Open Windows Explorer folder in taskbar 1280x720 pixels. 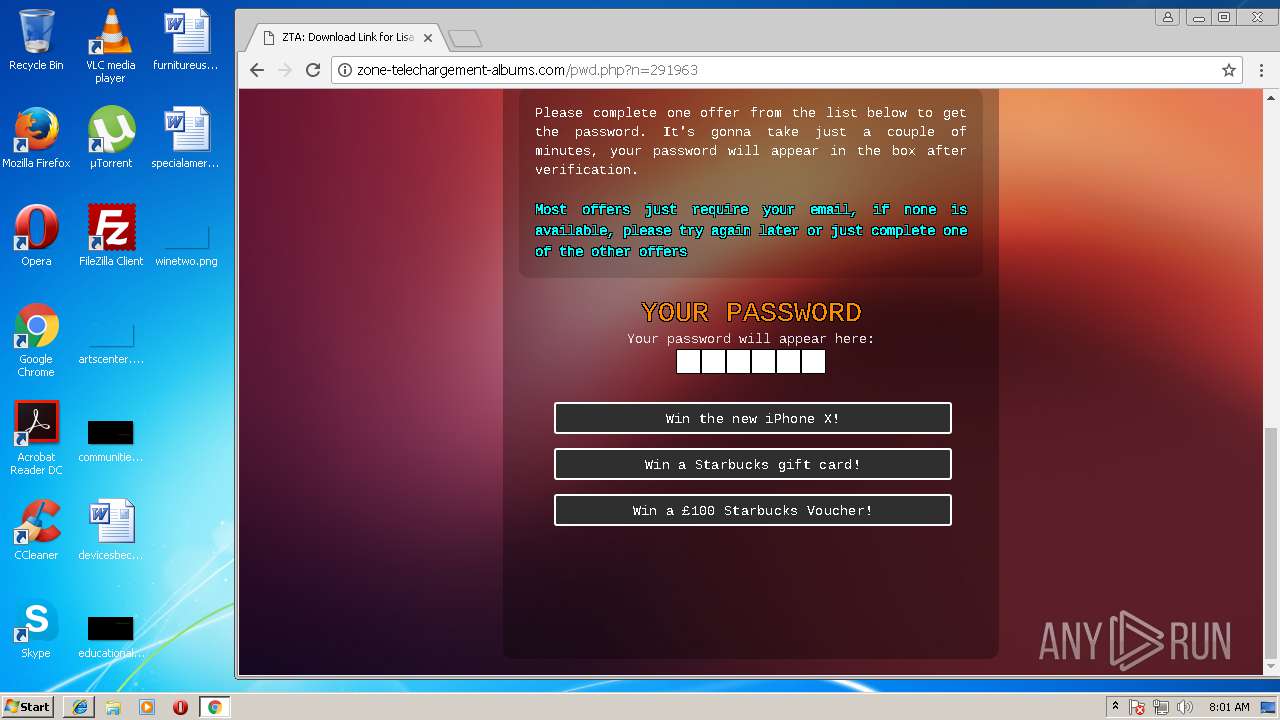pos(113,707)
